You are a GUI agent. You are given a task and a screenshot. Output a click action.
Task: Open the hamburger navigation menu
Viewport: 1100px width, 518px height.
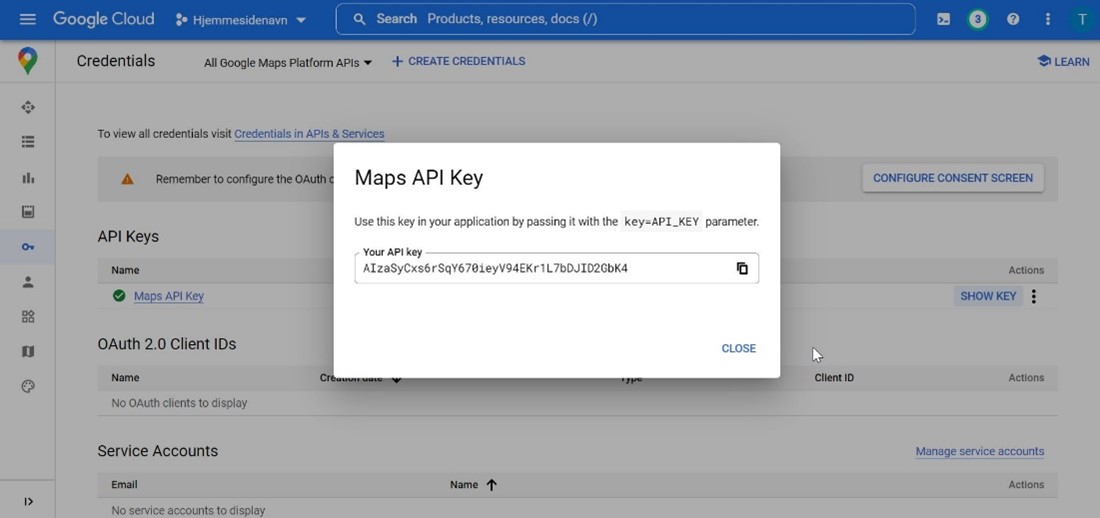click(x=27, y=19)
